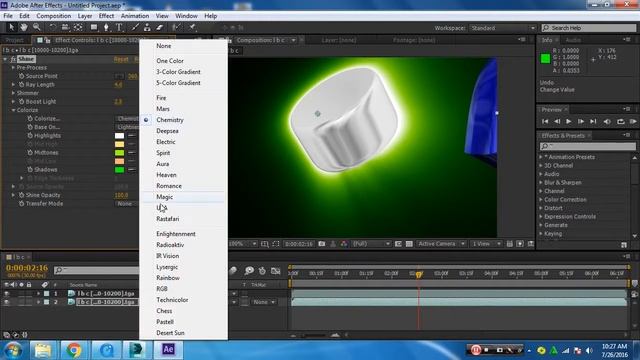The height and width of the screenshot is (360, 640).
Task: Select the Pen tool
Action: coord(106,27)
